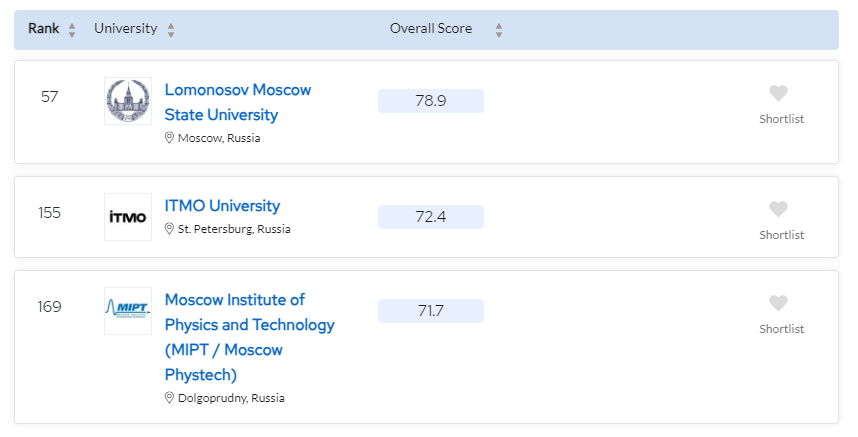
Task: Sort by University column arrows
Action: coord(171,30)
